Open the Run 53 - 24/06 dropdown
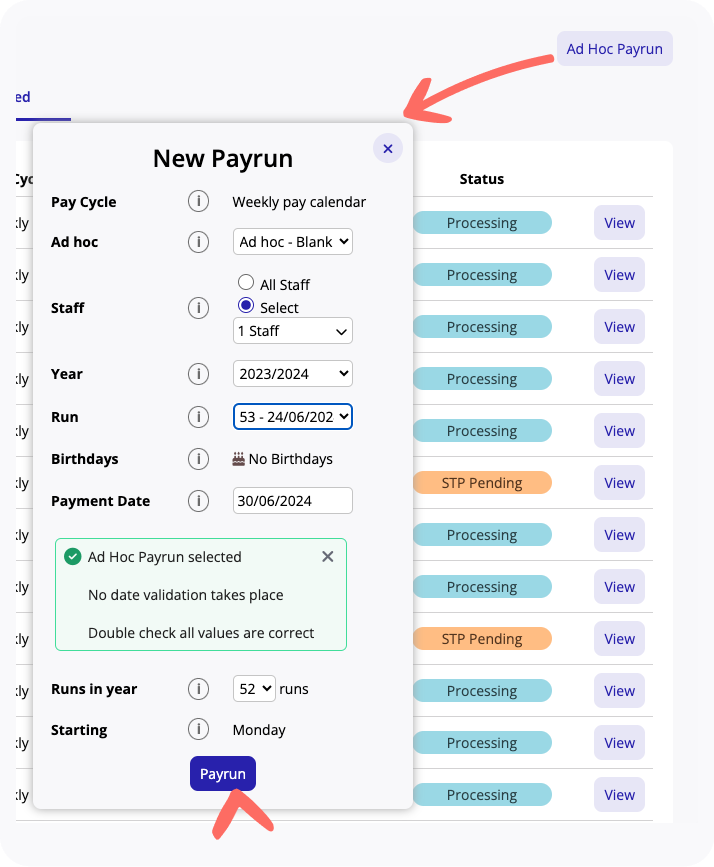Viewport: 714px width, 867px height. [293, 417]
